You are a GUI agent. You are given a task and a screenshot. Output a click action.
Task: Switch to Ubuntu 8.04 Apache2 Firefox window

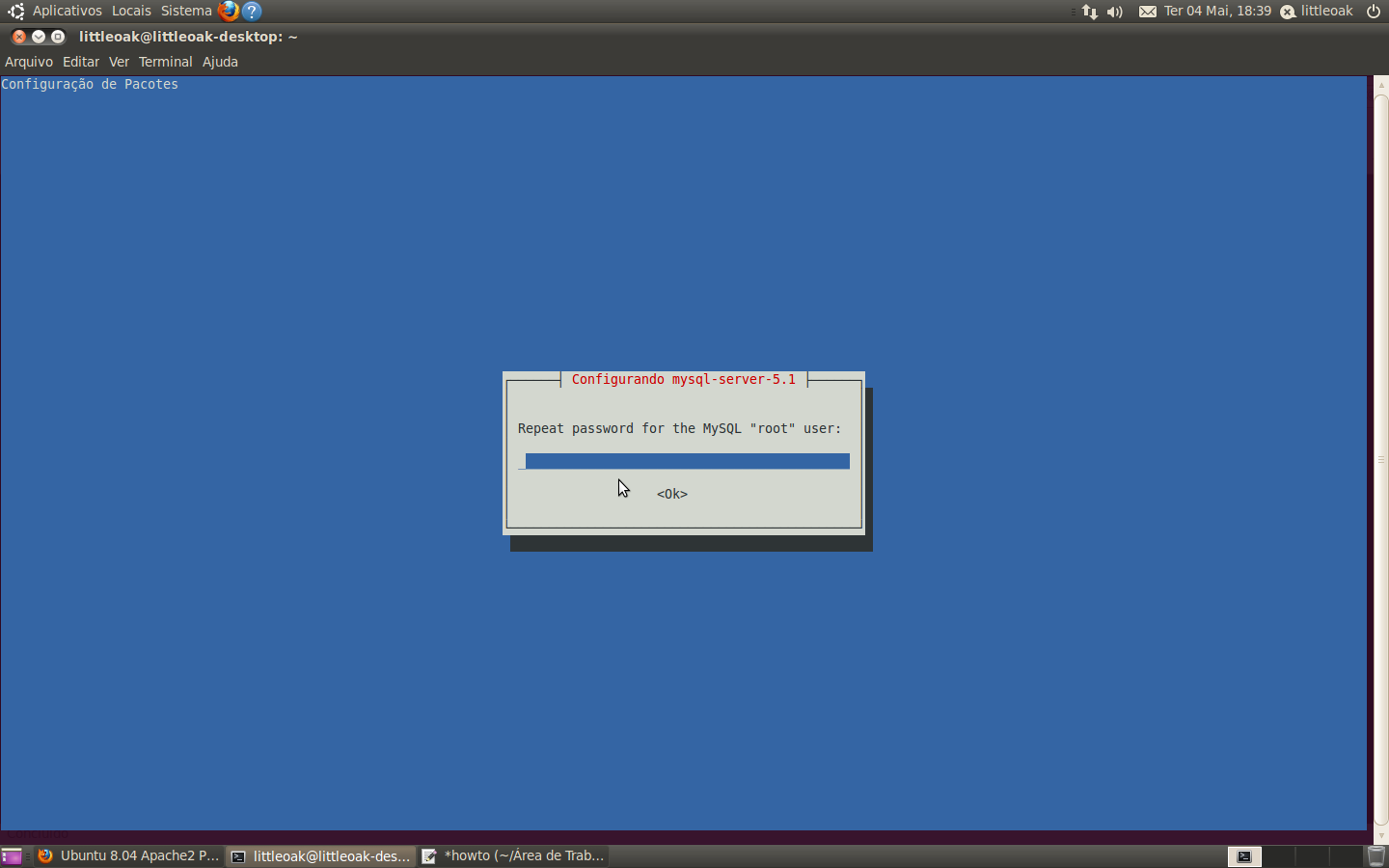pyautogui.click(x=128, y=855)
